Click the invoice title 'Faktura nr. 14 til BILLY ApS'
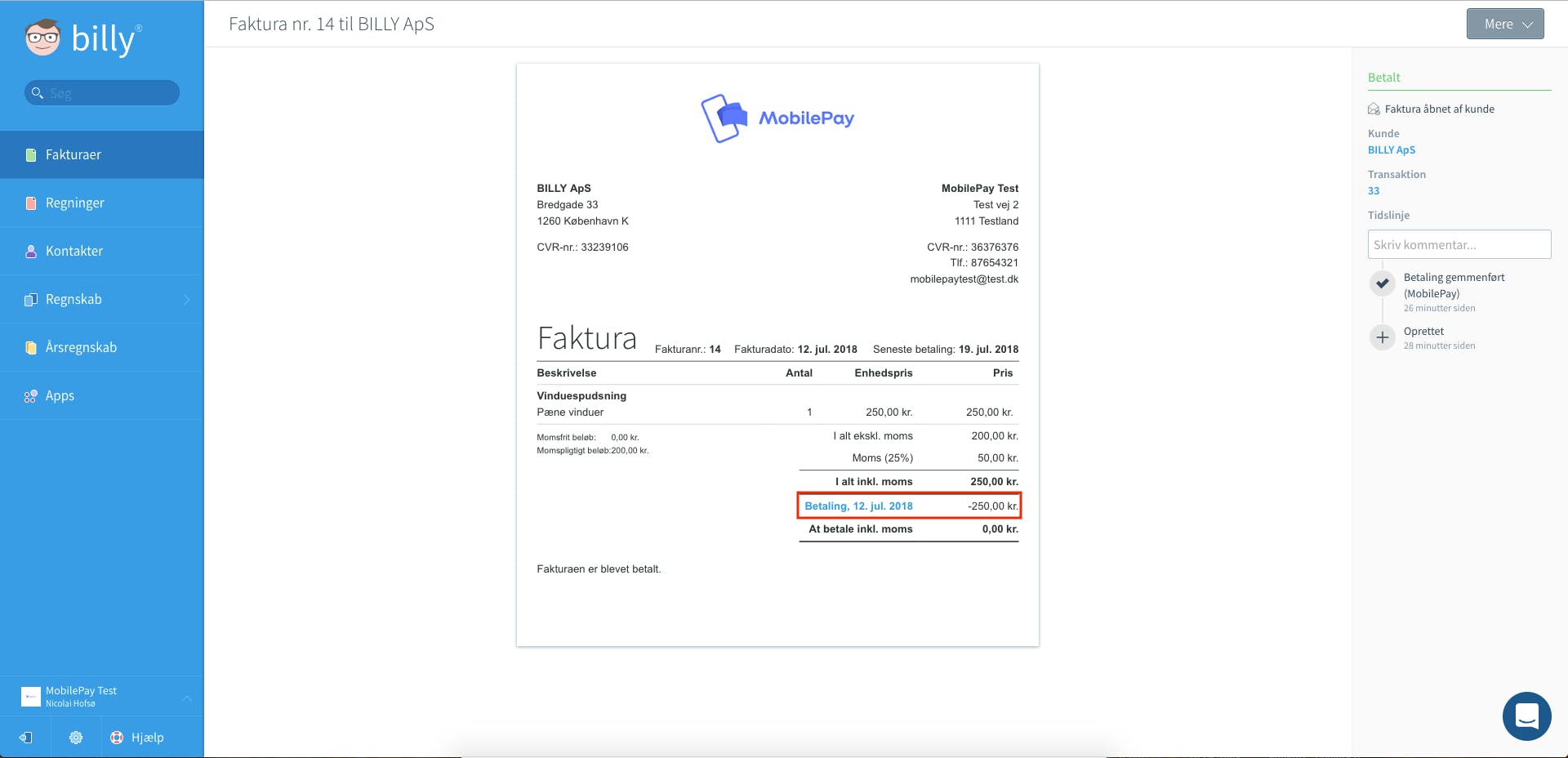 coord(332,25)
